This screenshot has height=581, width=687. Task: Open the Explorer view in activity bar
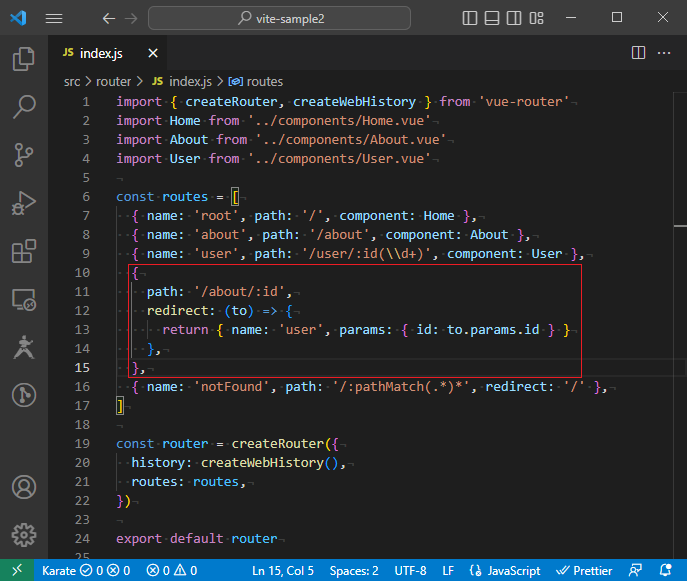pos(24,59)
